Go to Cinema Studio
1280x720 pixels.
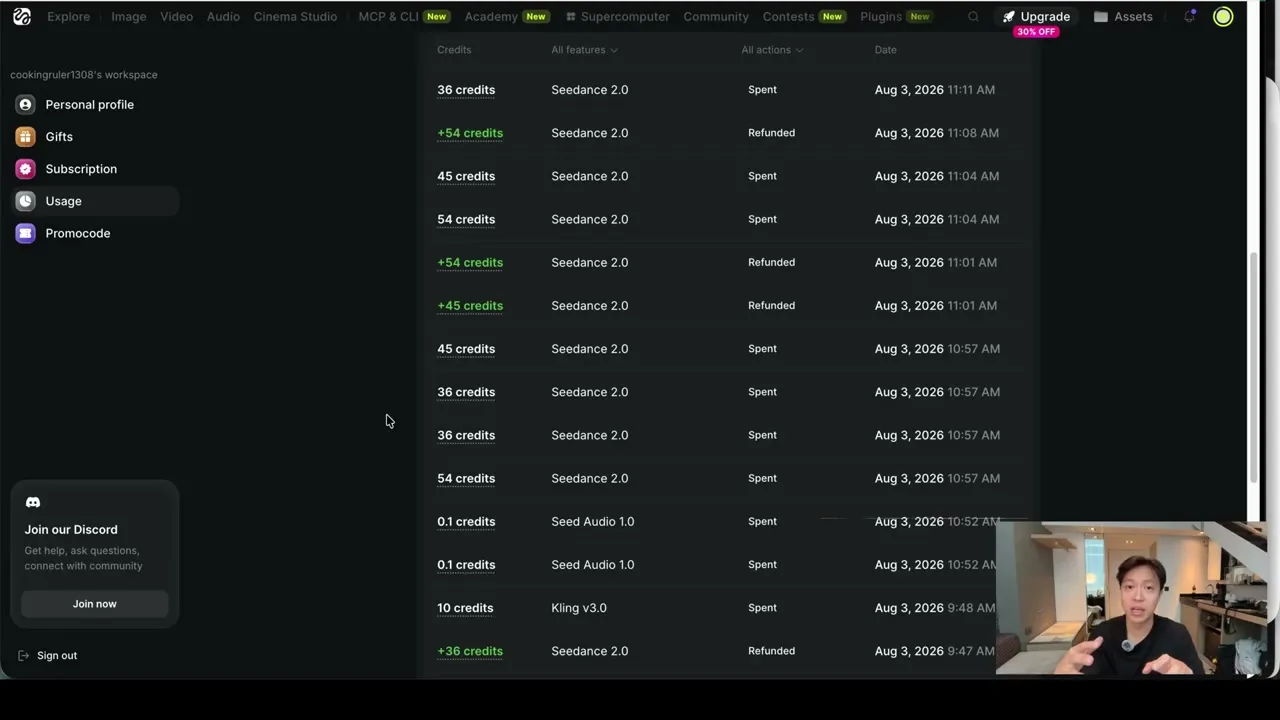tap(295, 17)
